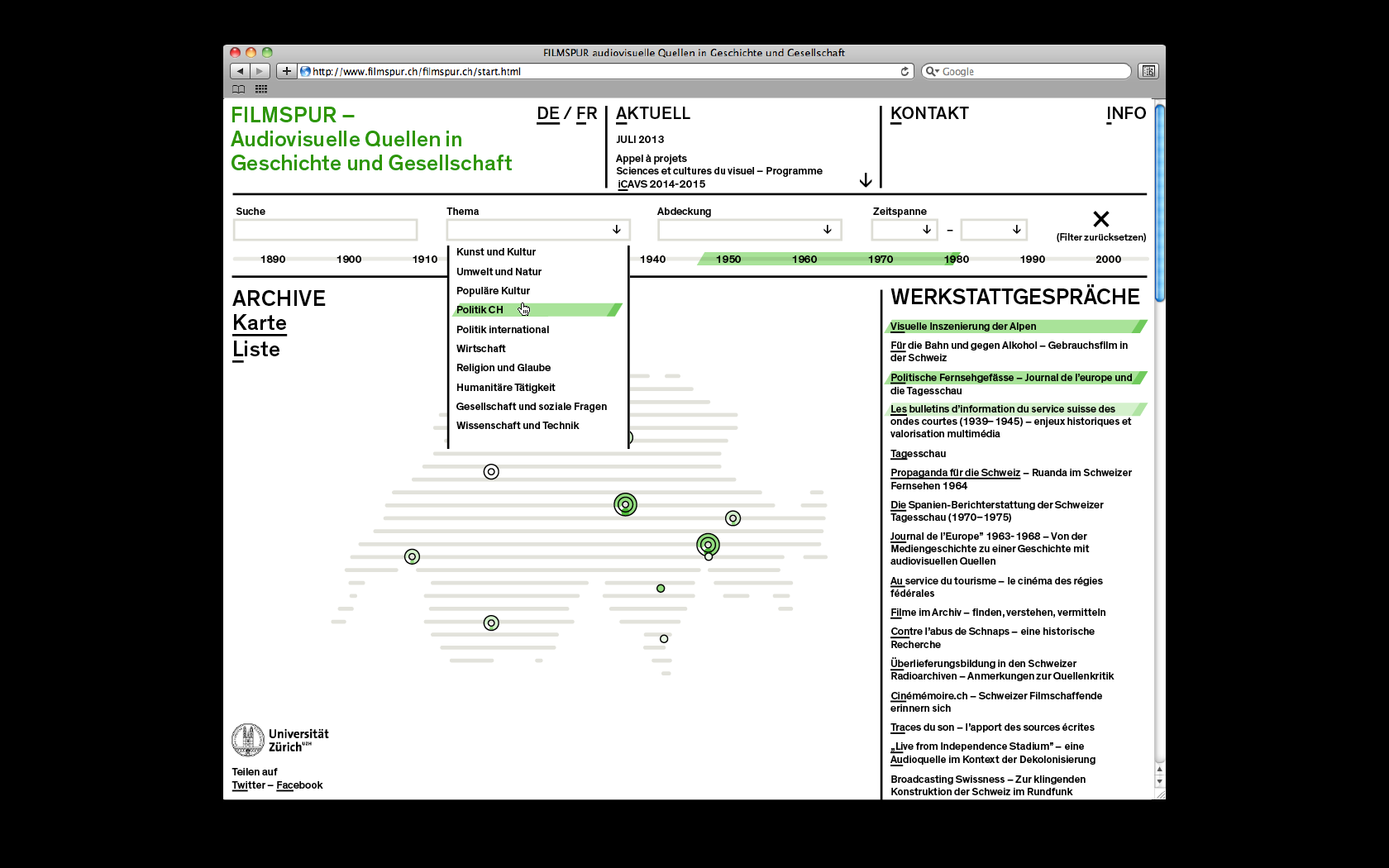Click the plus add bookmark button

click(x=286, y=71)
